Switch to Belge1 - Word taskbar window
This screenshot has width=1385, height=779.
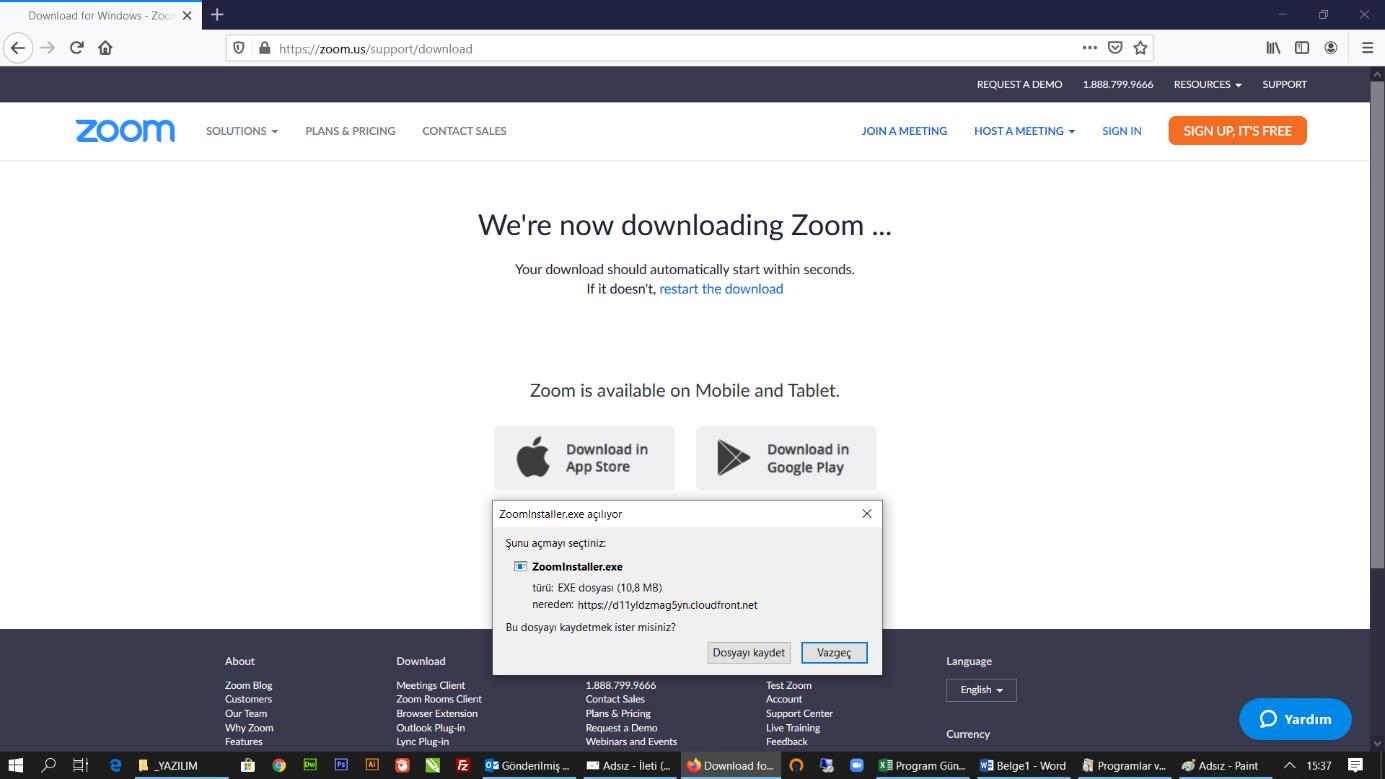pyautogui.click(x=1023, y=765)
